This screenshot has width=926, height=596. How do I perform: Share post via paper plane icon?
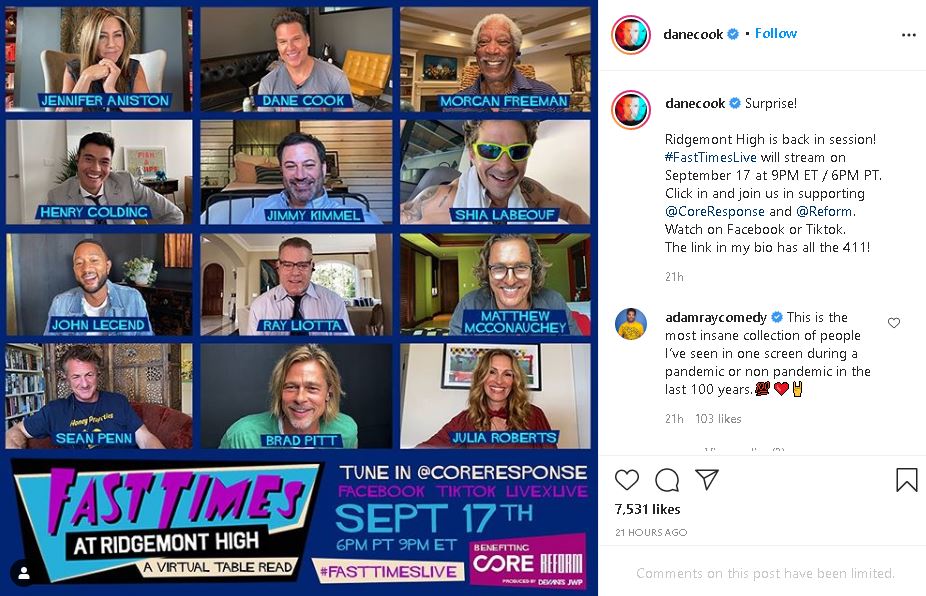707,480
